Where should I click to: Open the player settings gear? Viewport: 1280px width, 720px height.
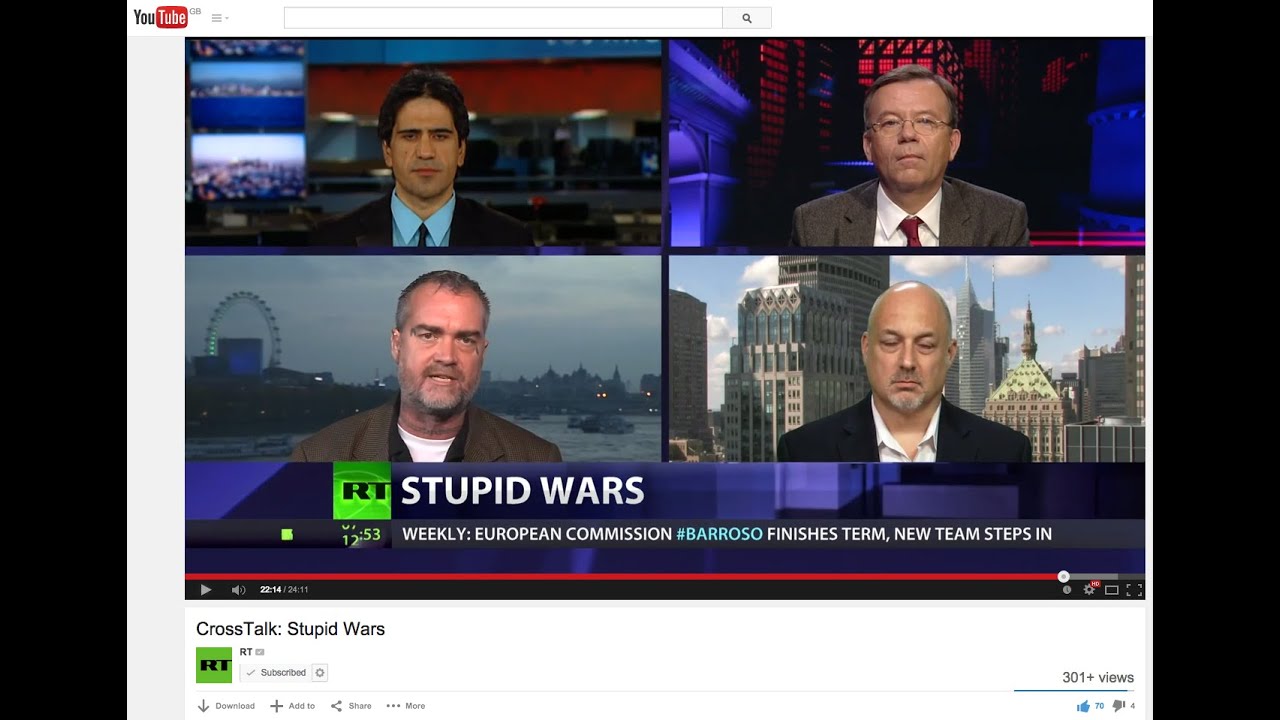pyautogui.click(x=1089, y=590)
